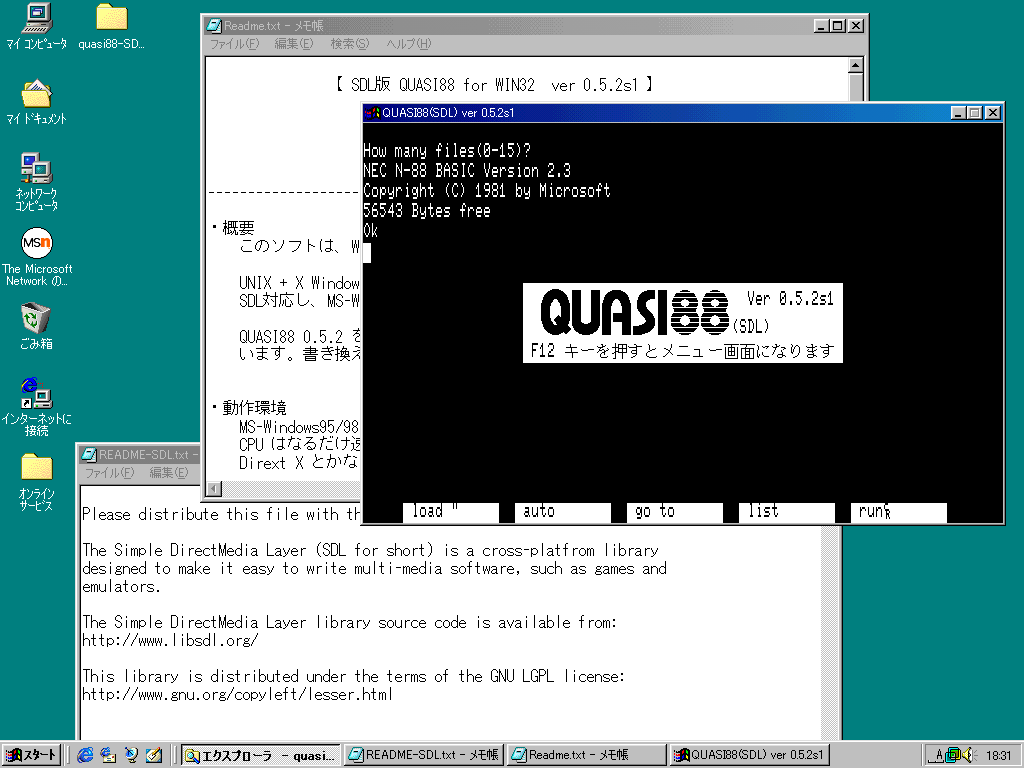Switch to README-SDL.txt - メモ帳 taskbar button
Viewport: 1024px width, 768px height.
coord(423,755)
